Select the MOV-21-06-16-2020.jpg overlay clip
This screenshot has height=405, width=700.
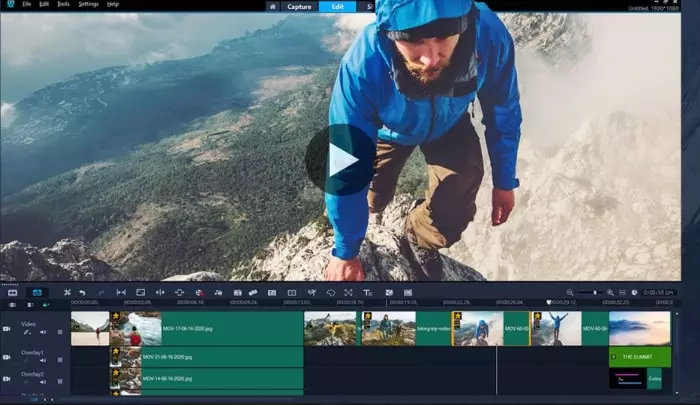[207, 357]
